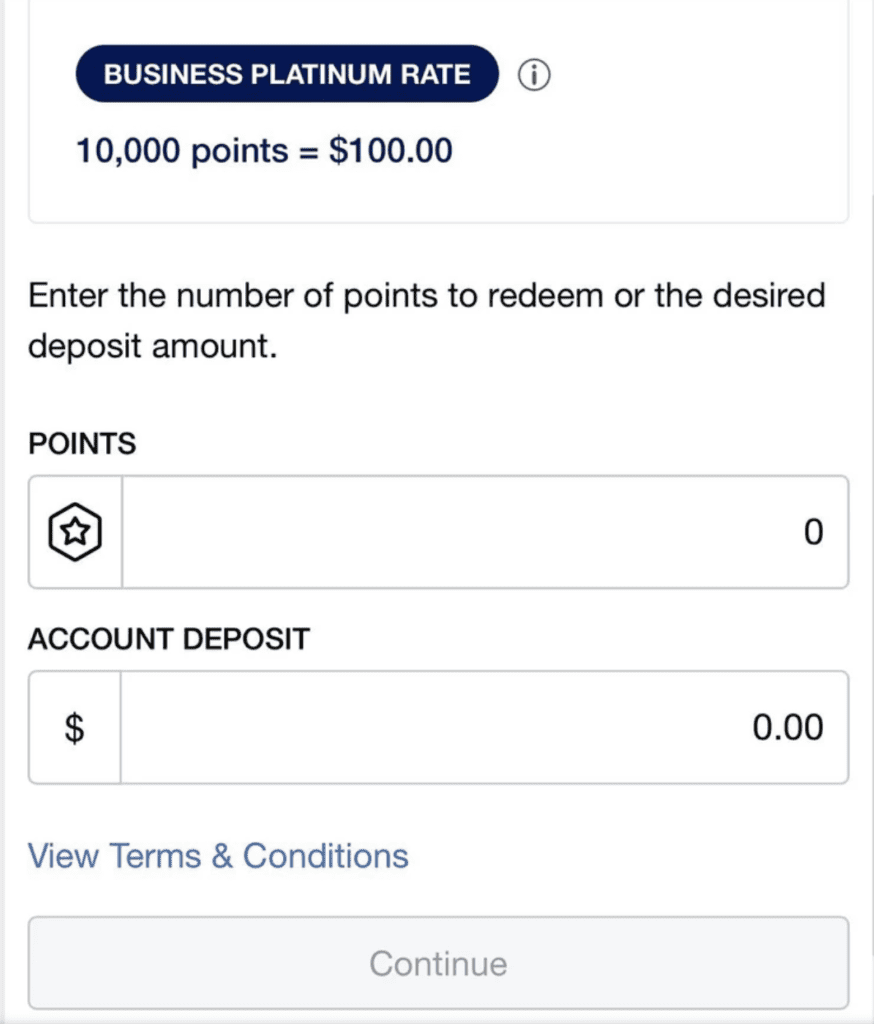Open View Terms & Conditions
This screenshot has width=874, height=1024.
pos(218,856)
